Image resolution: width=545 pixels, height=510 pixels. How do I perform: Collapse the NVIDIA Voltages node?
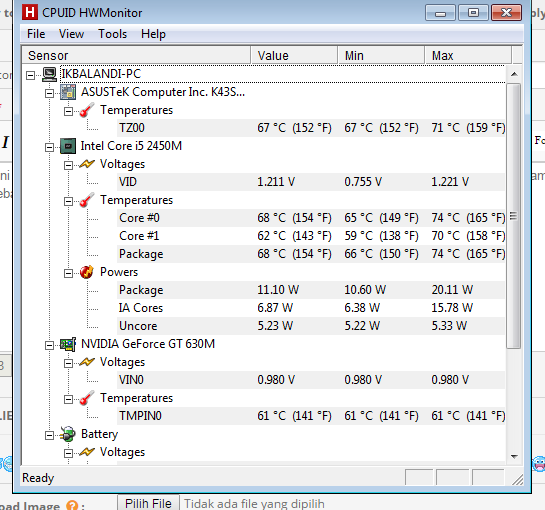tap(68, 363)
